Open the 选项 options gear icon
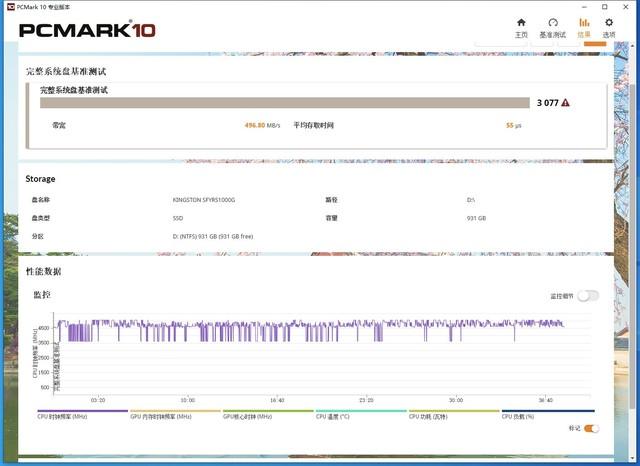The height and width of the screenshot is (466, 640). click(609, 22)
